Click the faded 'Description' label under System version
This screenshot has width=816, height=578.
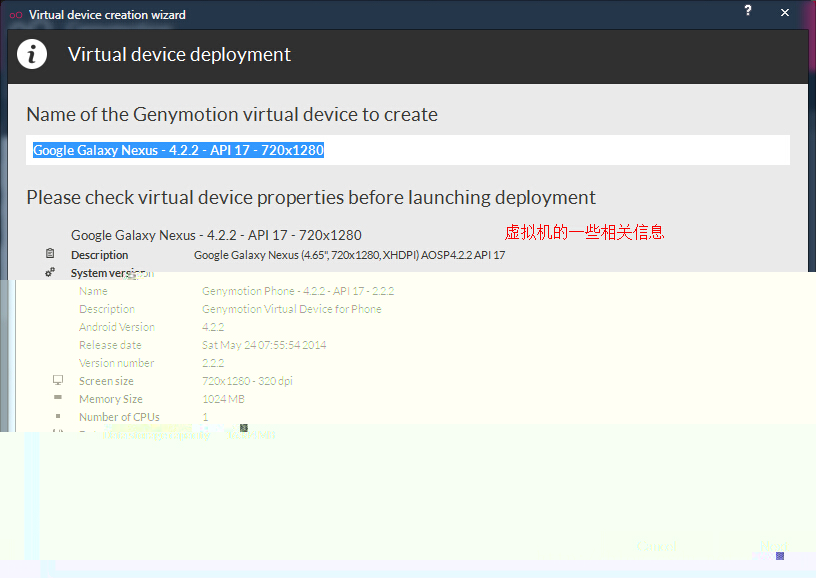click(107, 309)
